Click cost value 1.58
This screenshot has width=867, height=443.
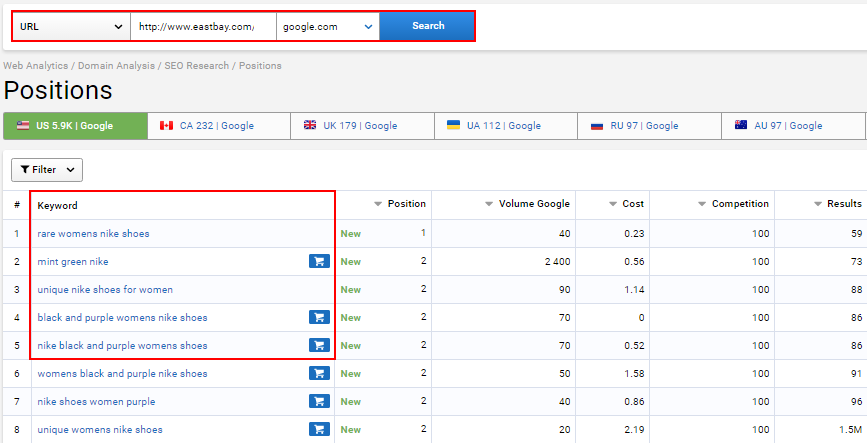point(634,374)
